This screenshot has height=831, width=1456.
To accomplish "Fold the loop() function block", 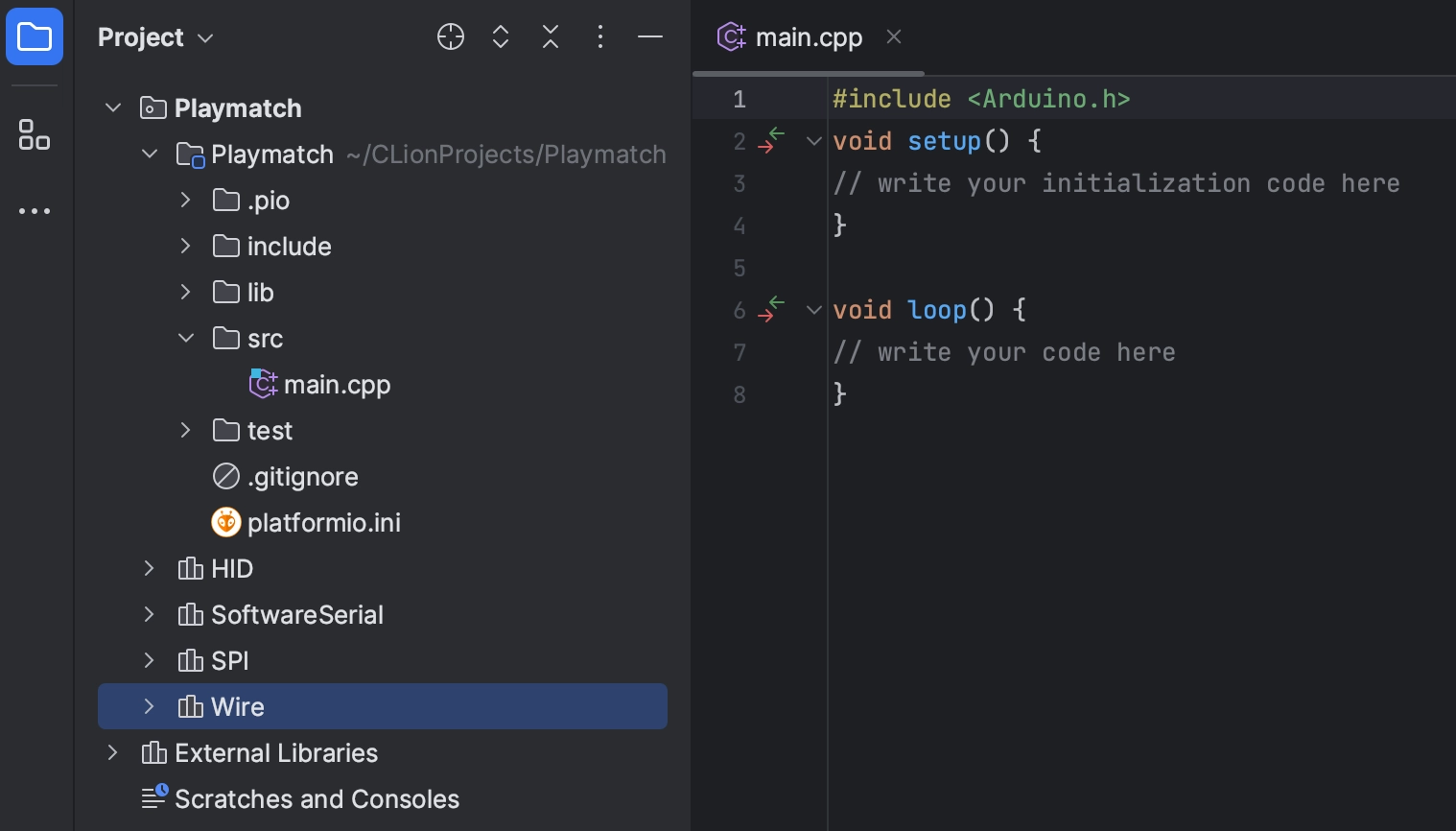I will (814, 310).
